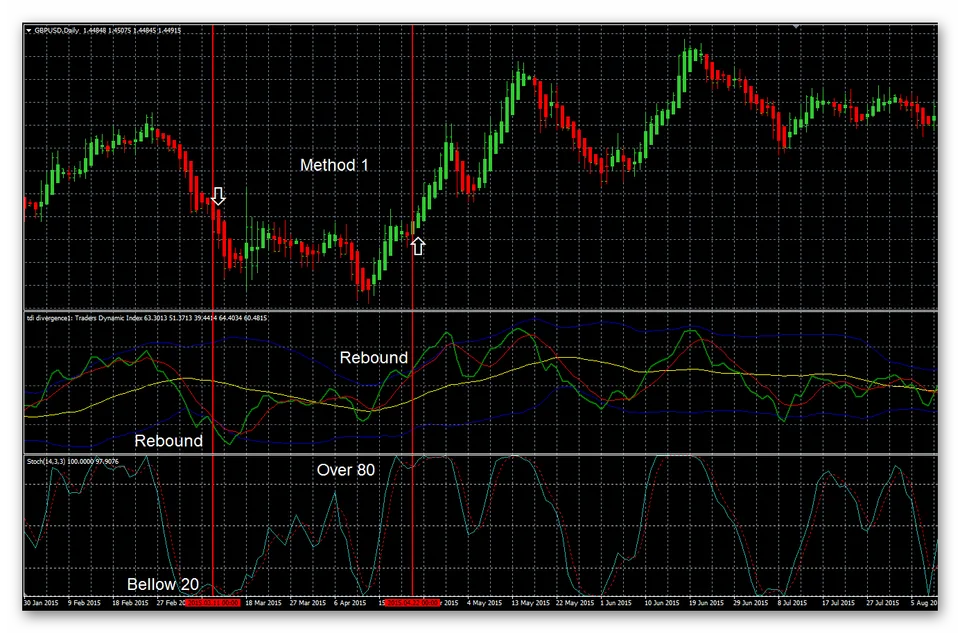Viewport: 960px width, 633px height.
Task: Click the "29 Jun 2015" date label
Action: (x=751, y=603)
